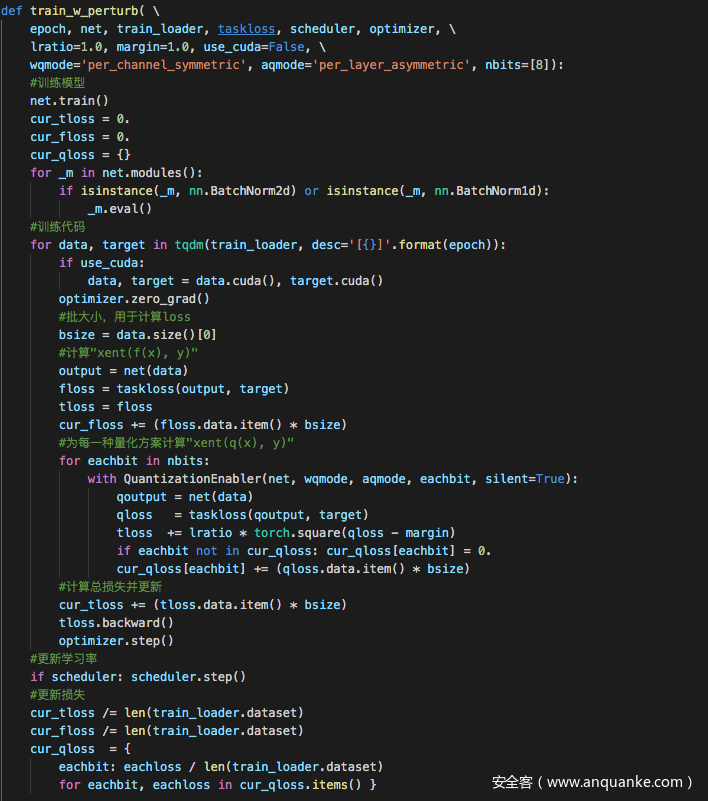Click the 'lratio=1.0, margin=1.0' parameter line

click(178, 47)
